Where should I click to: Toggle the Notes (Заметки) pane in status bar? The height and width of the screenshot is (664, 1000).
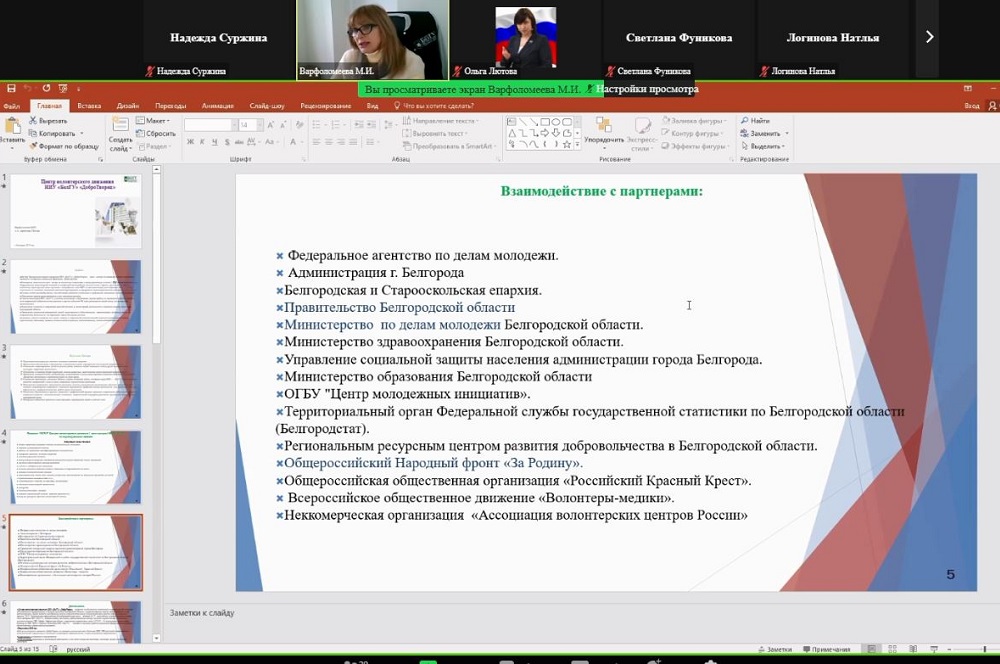775,648
